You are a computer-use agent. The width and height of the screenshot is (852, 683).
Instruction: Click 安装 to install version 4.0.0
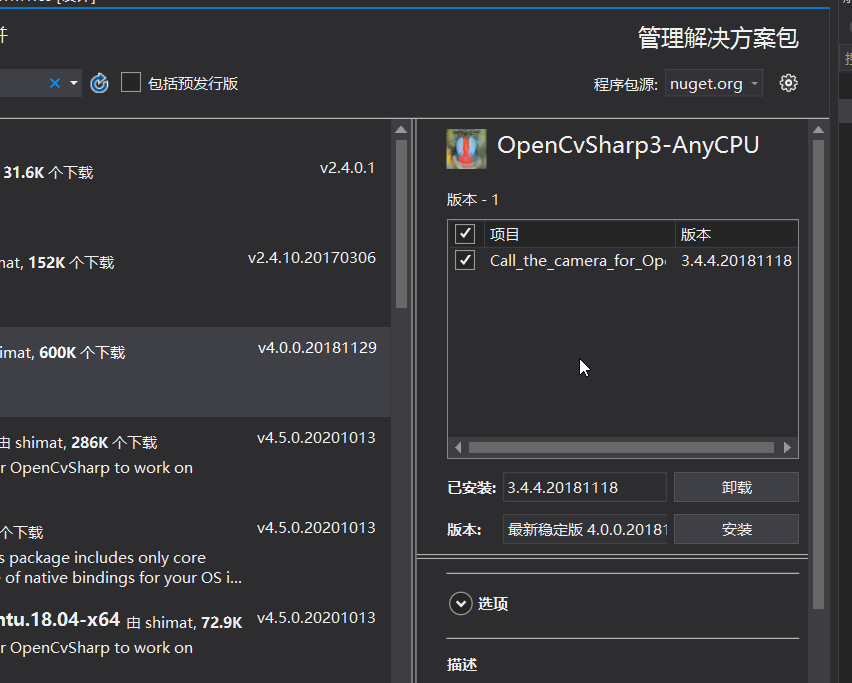(736, 529)
